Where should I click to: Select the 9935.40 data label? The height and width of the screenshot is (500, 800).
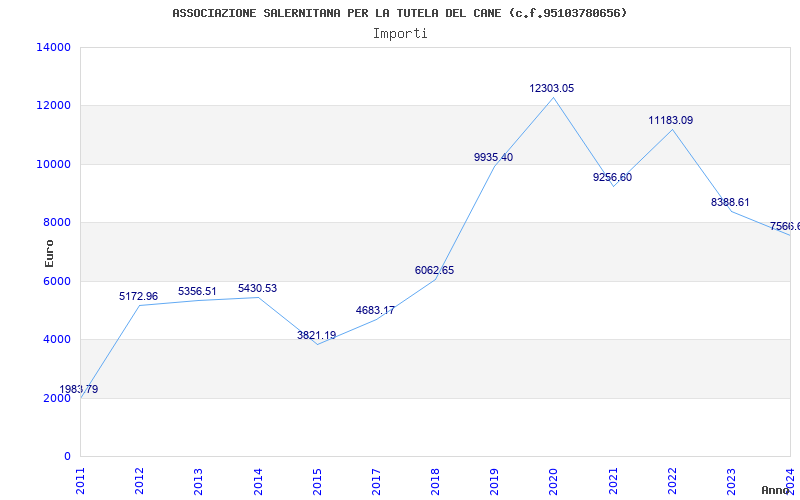coord(493,158)
